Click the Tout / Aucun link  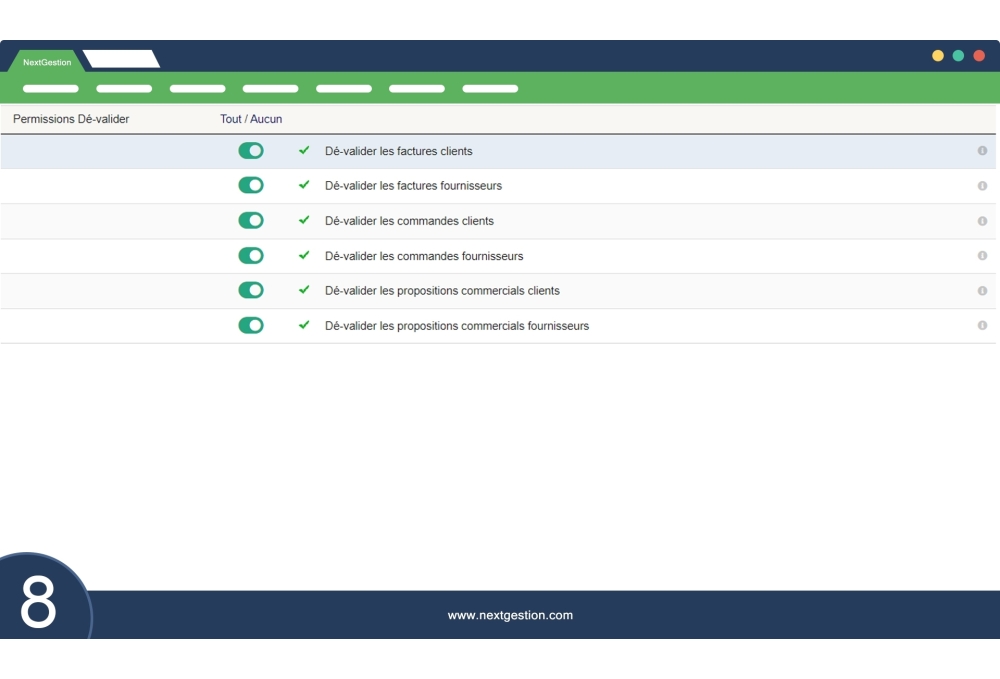(250, 119)
